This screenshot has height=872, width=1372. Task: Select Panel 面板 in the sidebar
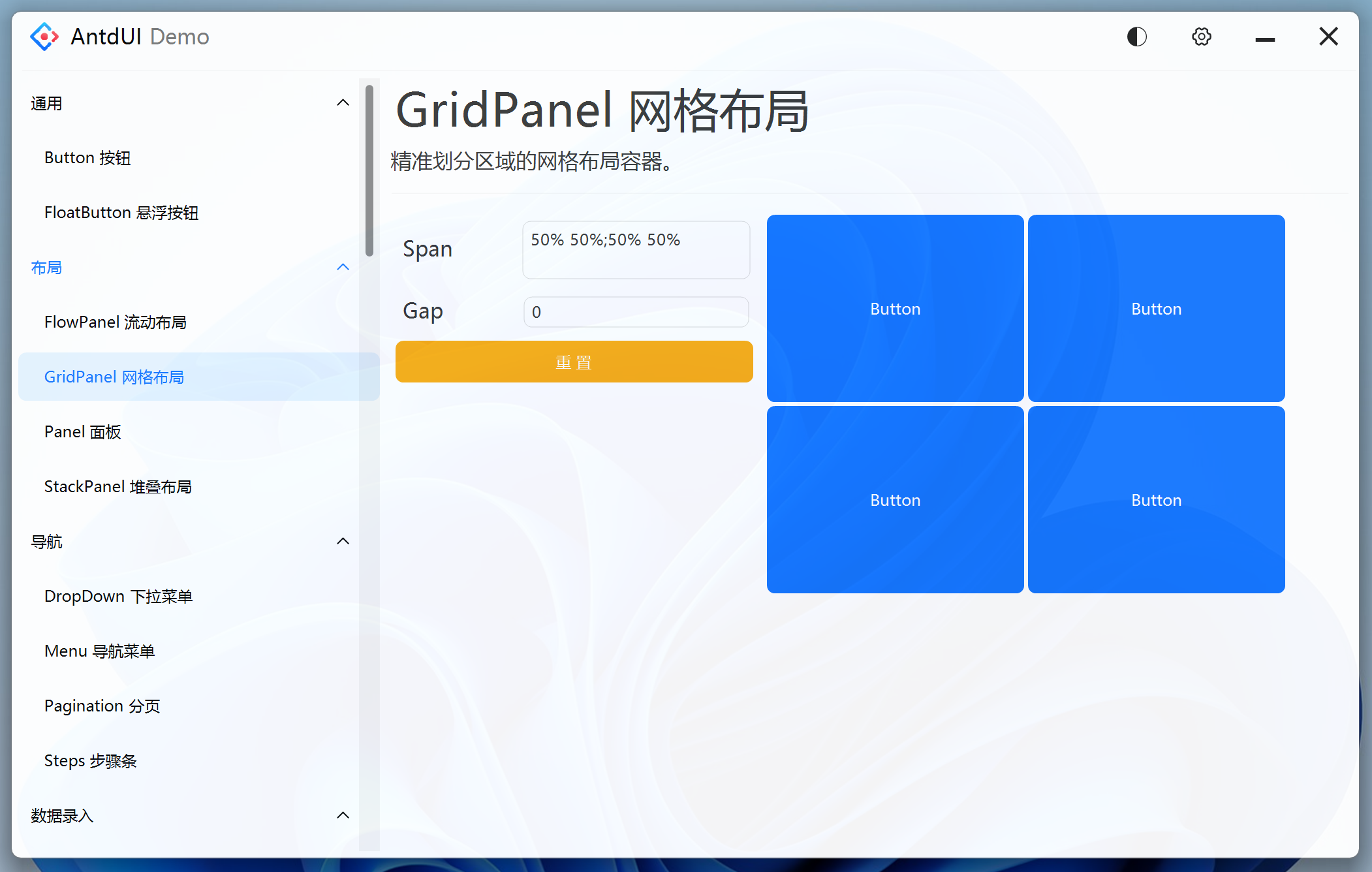pyautogui.click(x=82, y=431)
